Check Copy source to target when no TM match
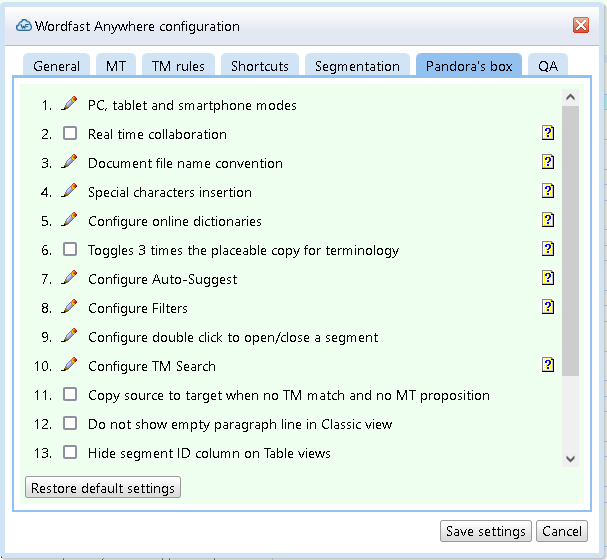The height and width of the screenshot is (560, 607). click(x=70, y=394)
